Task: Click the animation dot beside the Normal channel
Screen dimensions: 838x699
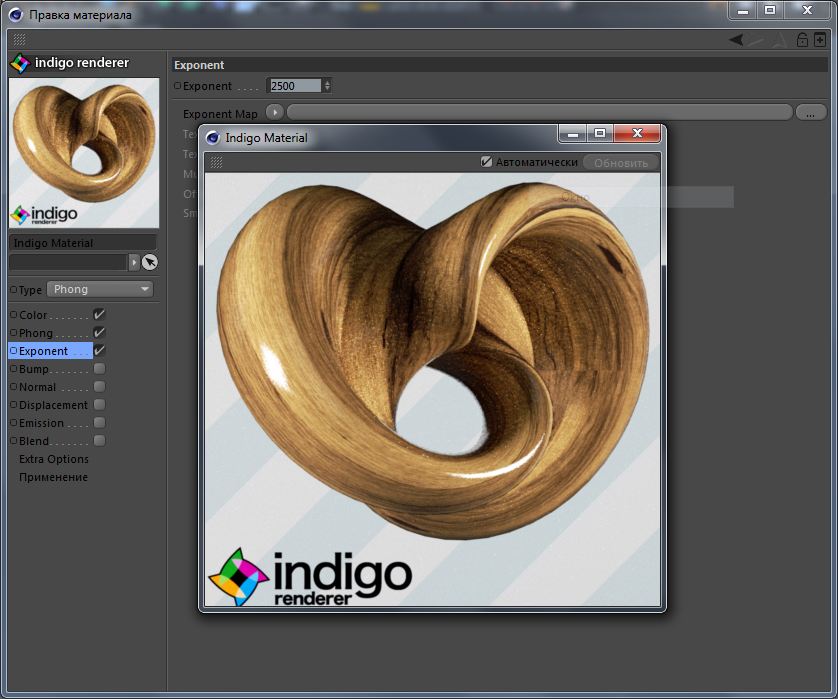Action: click(14, 386)
